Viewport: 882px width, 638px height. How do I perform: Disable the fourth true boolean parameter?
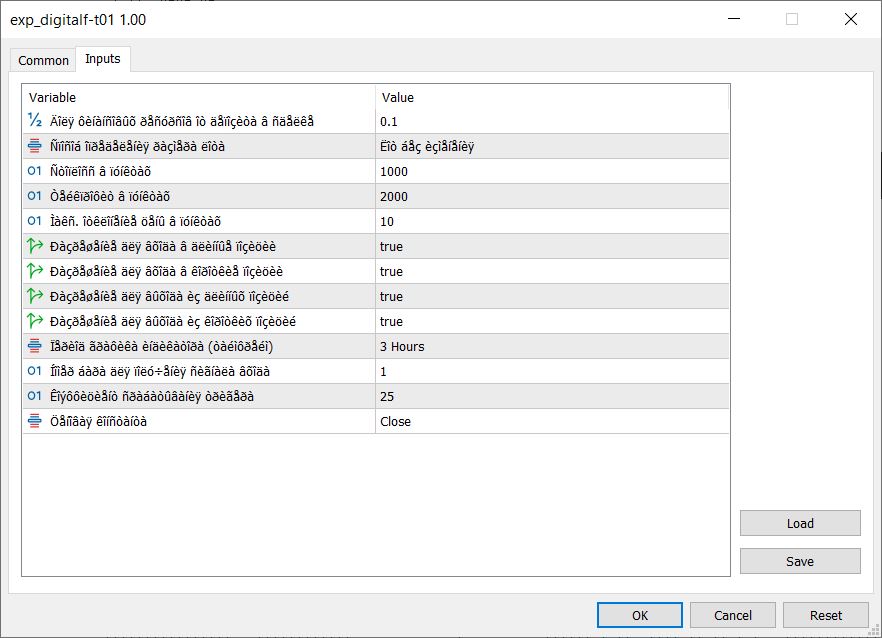click(x=550, y=321)
